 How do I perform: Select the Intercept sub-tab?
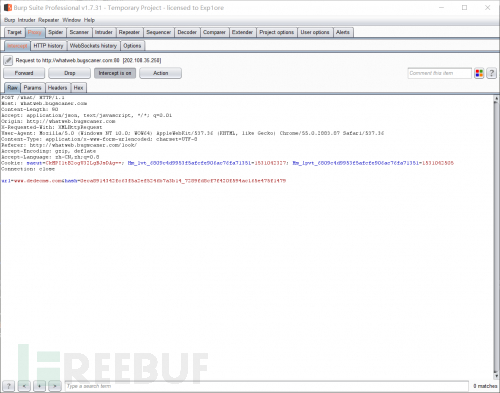17,46
